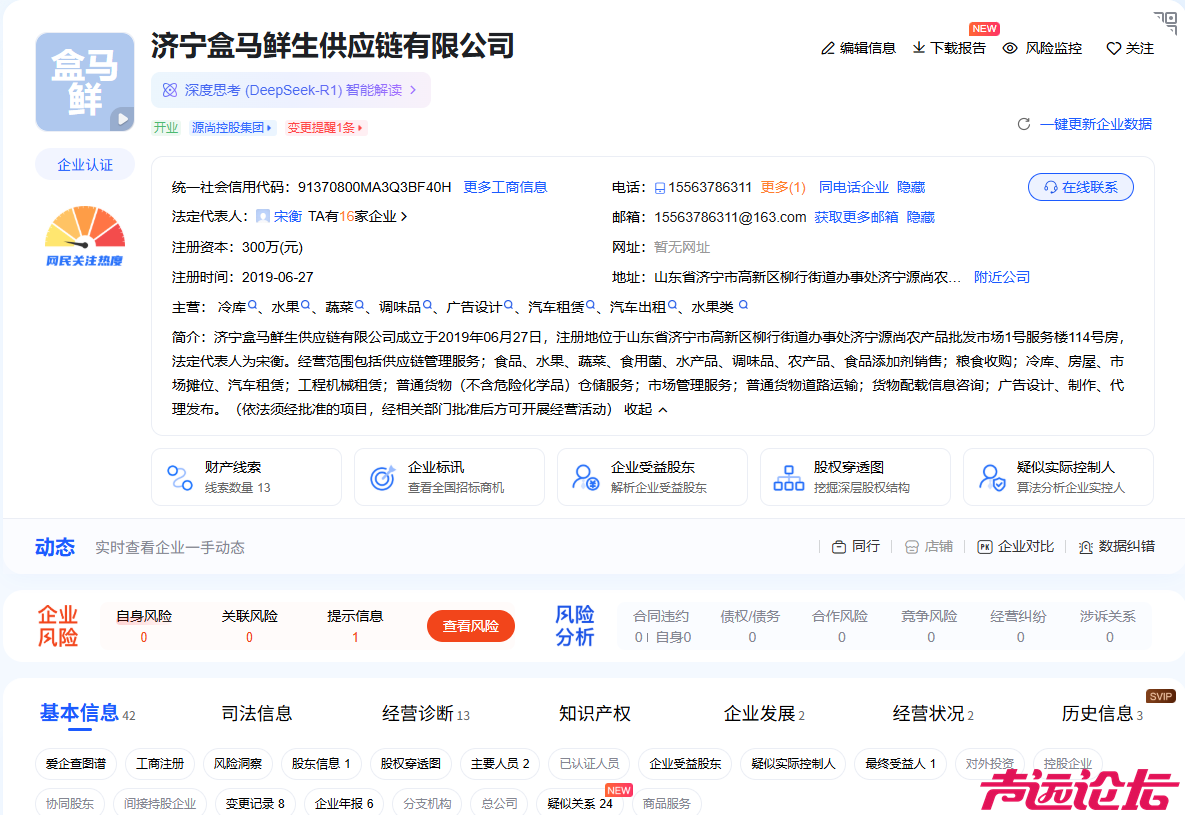Open 更多工商信息 link

(x=505, y=187)
